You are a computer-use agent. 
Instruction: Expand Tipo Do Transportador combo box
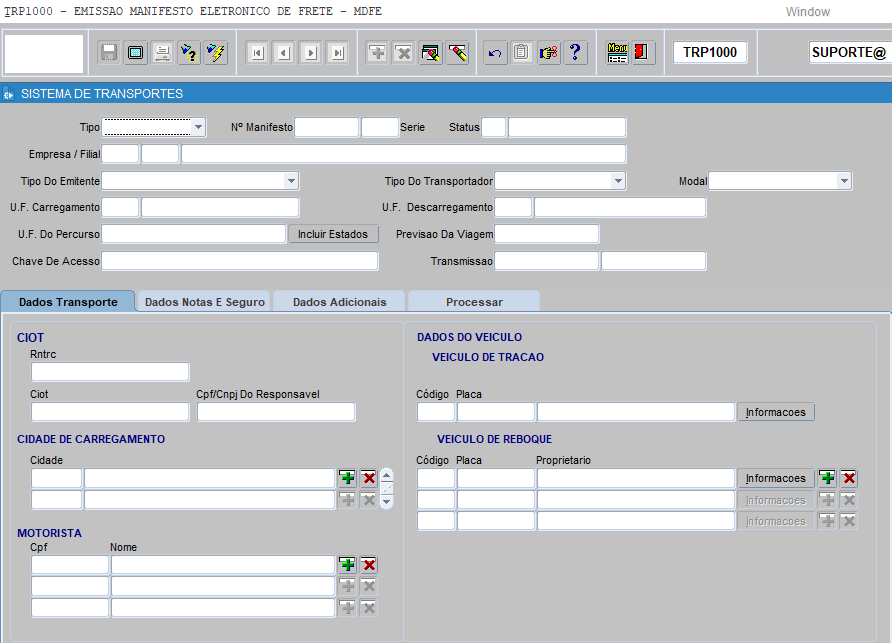pyautogui.click(x=618, y=181)
